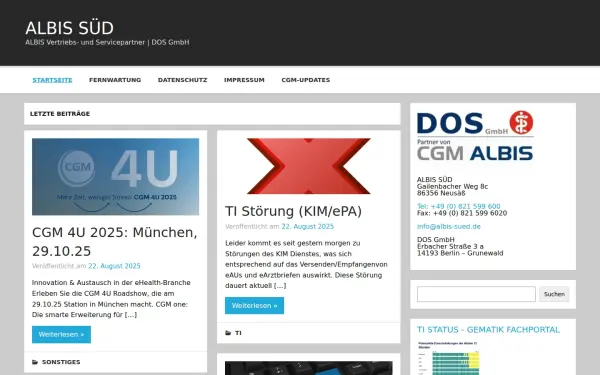Click date link under TI Störung post
Viewport: 600px width, 375px height.
tap(308, 227)
